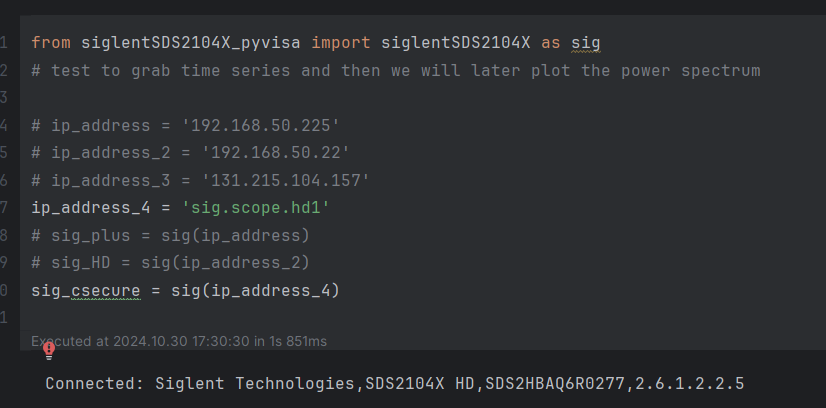Viewport: 826px width, 408px height.
Task: Click the commented IP '131.215.104.157'
Action: click(285, 181)
